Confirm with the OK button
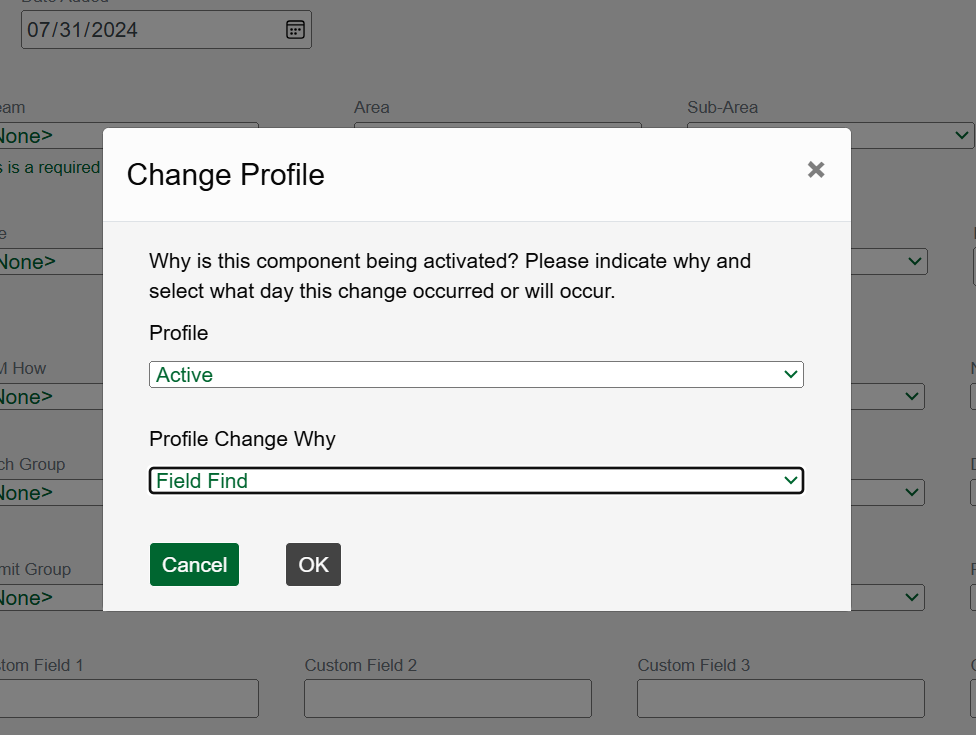Screen dimensions: 976x735 [x=313, y=564]
